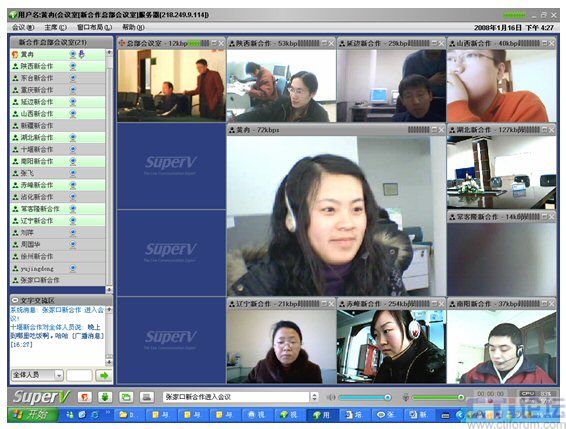Click the red person icon beside SuperV logo

point(85,397)
